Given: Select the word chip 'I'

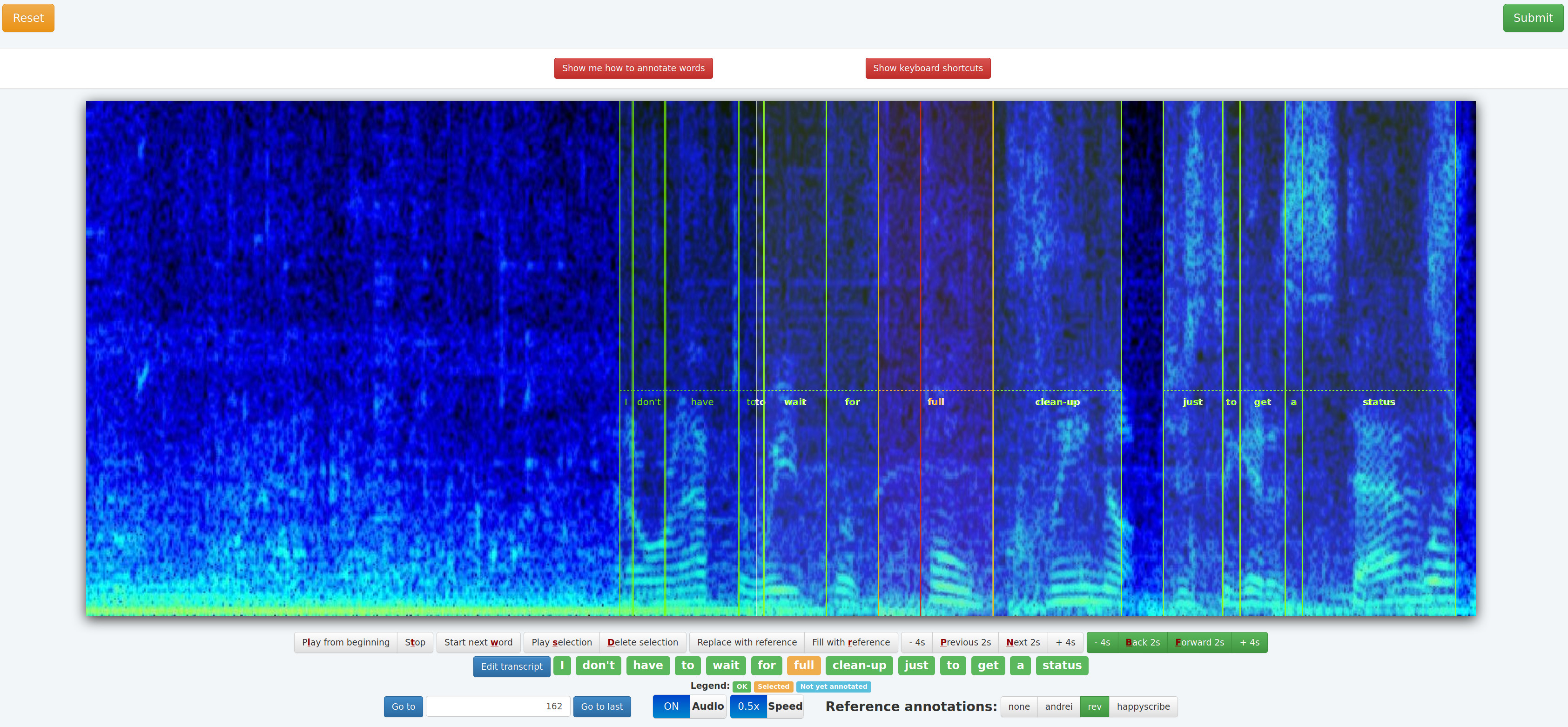Looking at the screenshot, I should [562, 666].
